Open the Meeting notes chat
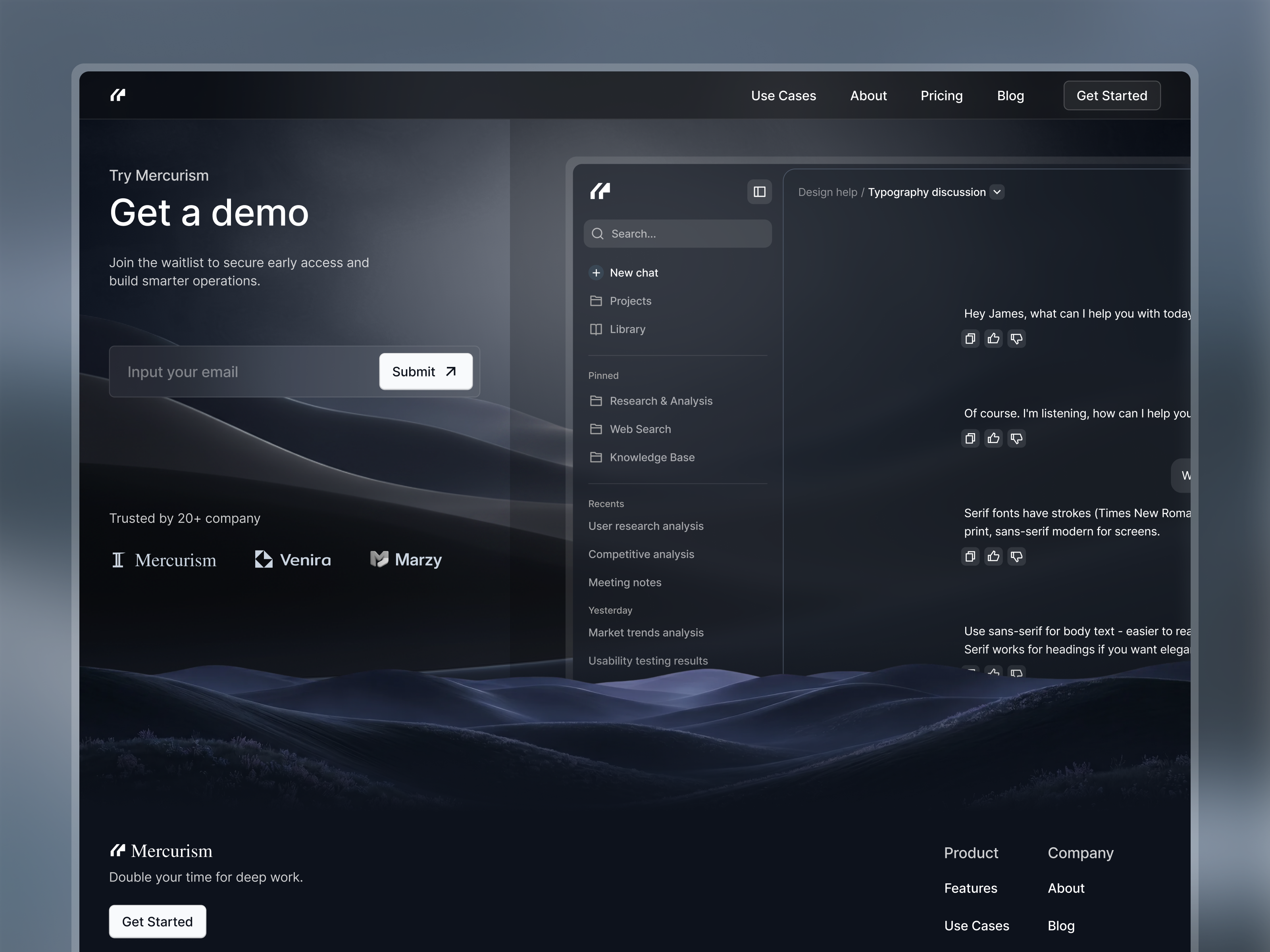1270x952 pixels. pyautogui.click(x=625, y=582)
